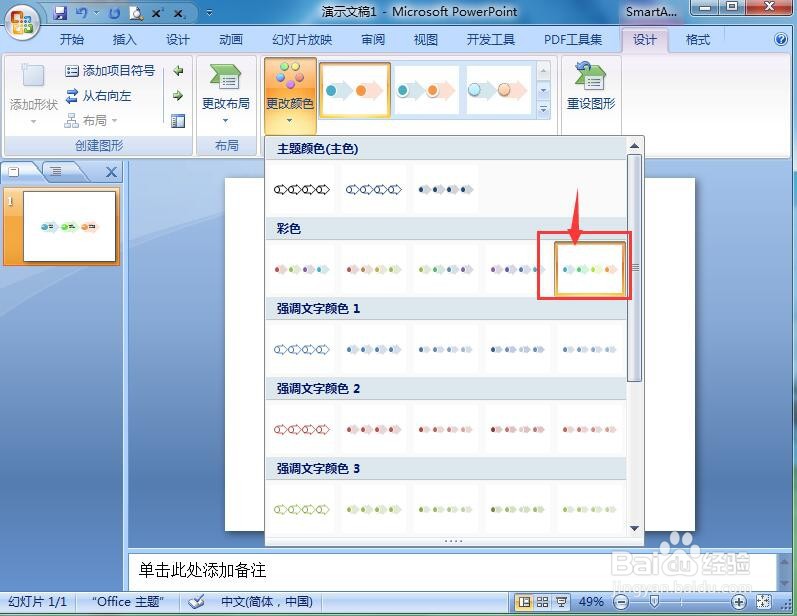
Task: Select the third SmartArt style thumbnail
Action: tap(498, 90)
